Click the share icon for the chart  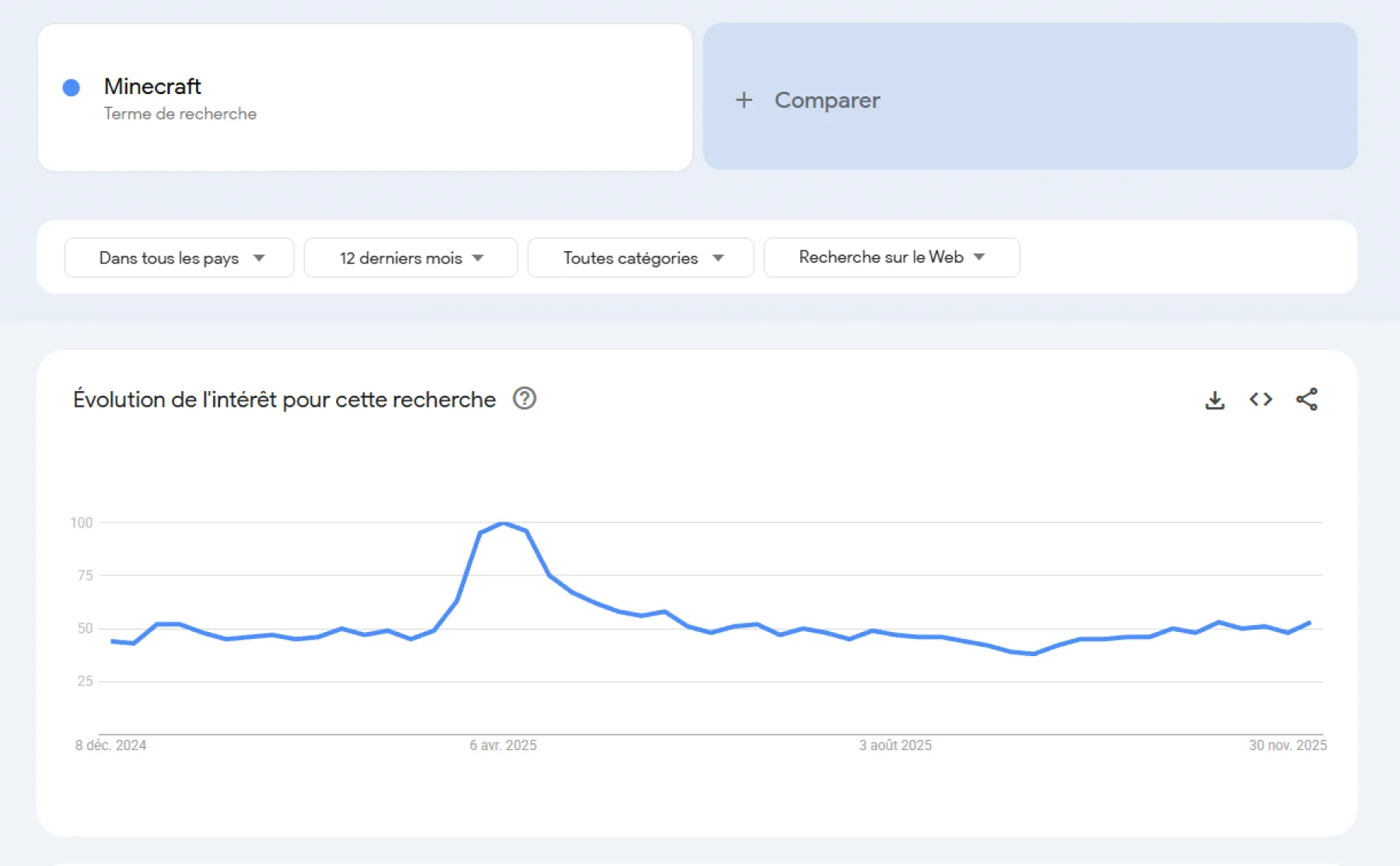point(1307,399)
